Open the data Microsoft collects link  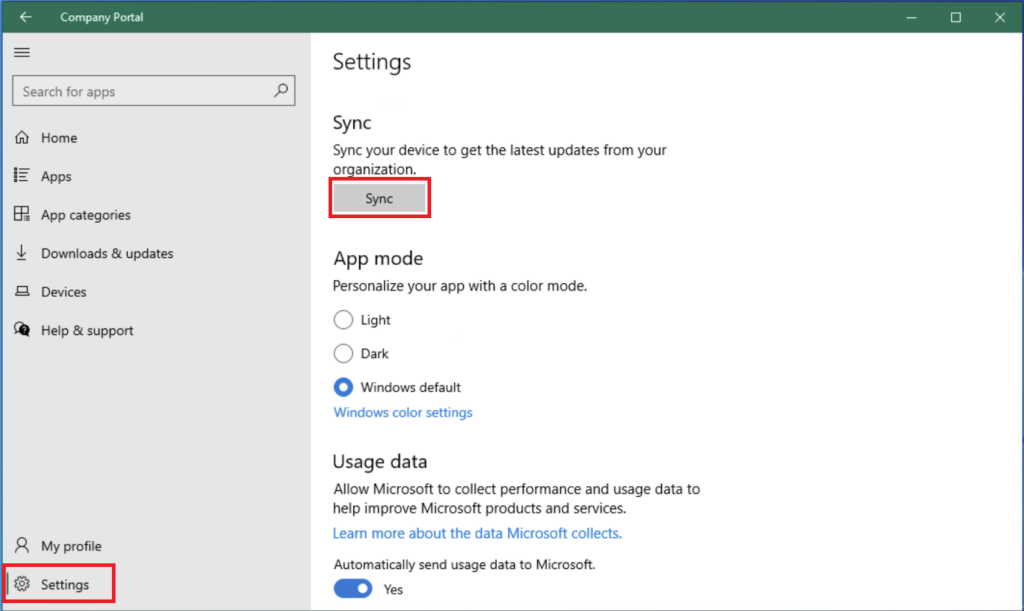click(477, 534)
